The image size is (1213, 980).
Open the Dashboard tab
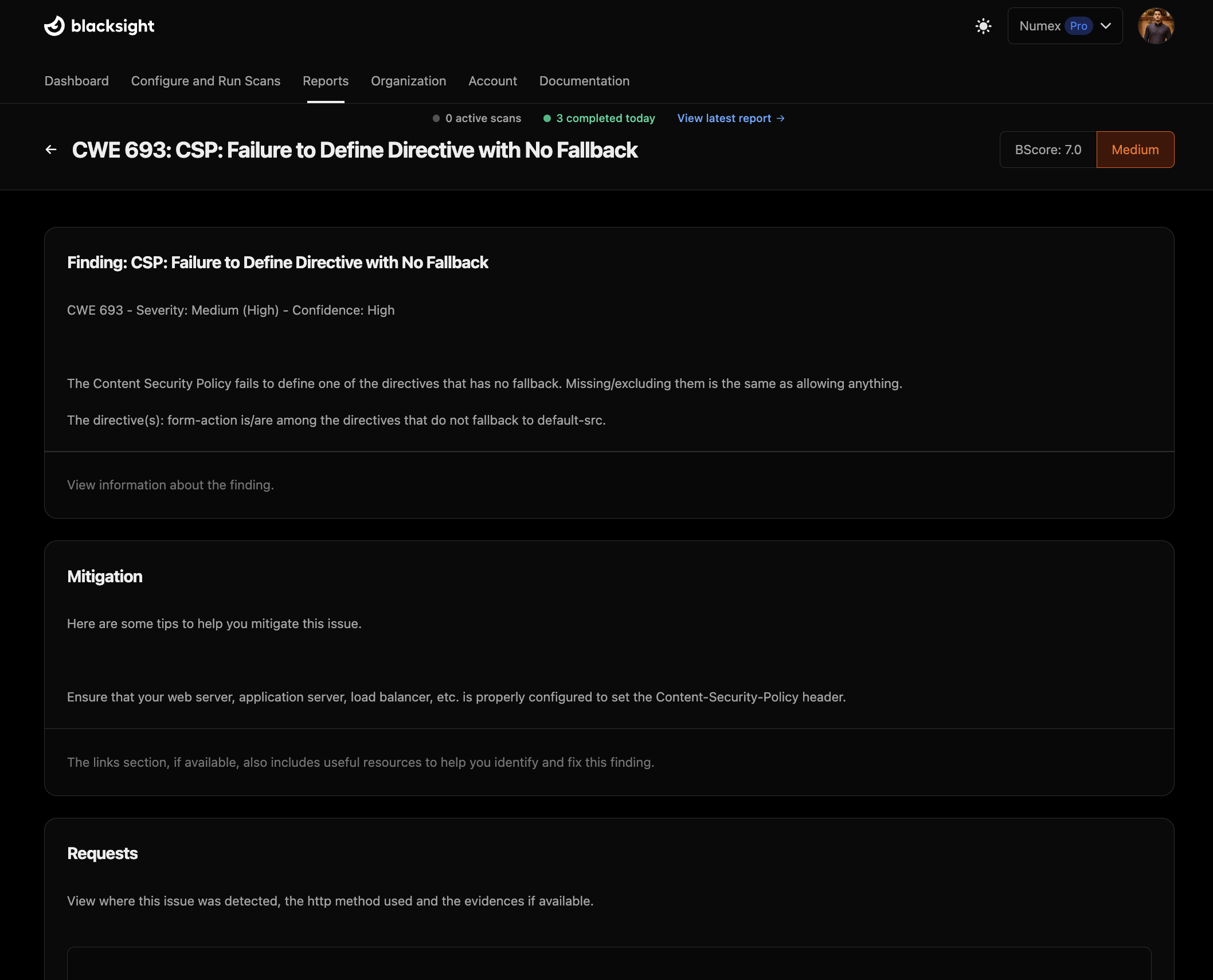77,81
